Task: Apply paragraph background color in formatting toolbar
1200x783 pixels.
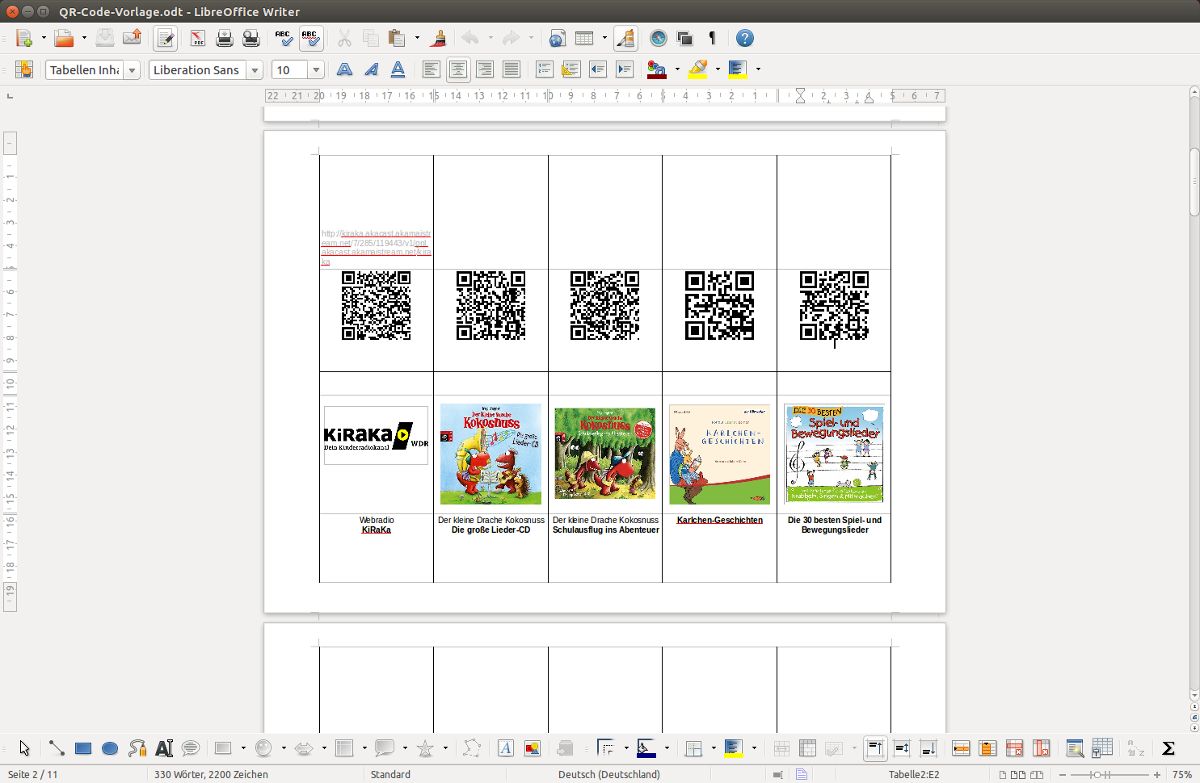Action: (738, 70)
